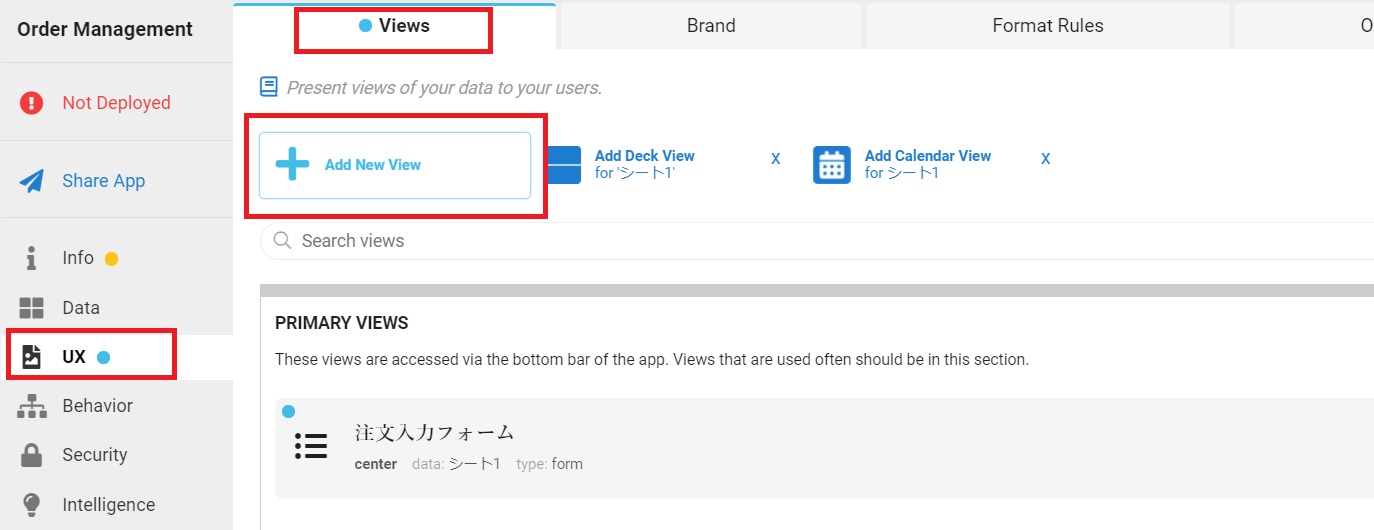The width and height of the screenshot is (1374, 530).
Task: Click the form list icon of 注文入力フォーム
Action: 311,446
